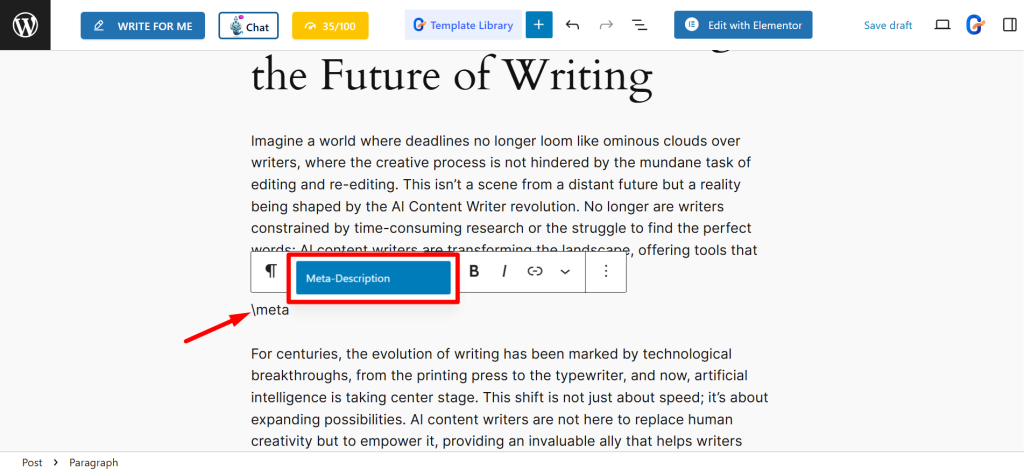Click the WordPress logo icon
1024x470 pixels.
click(x=25, y=25)
